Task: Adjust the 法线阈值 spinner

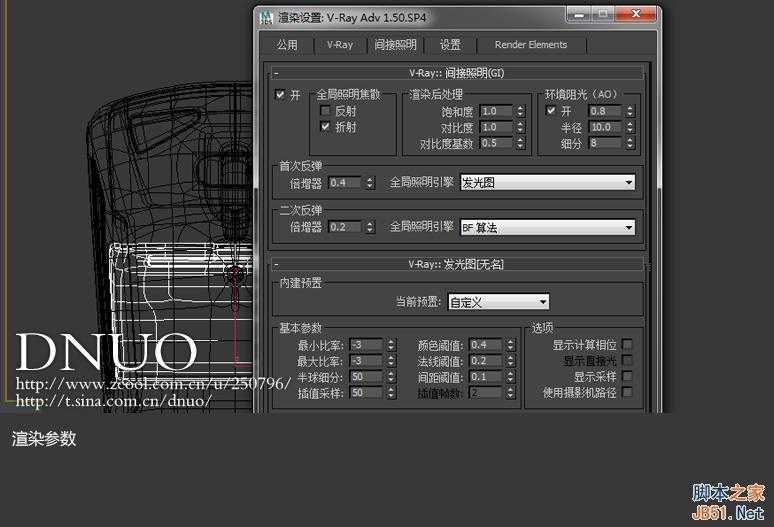Action: pyautogui.click(x=510, y=361)
